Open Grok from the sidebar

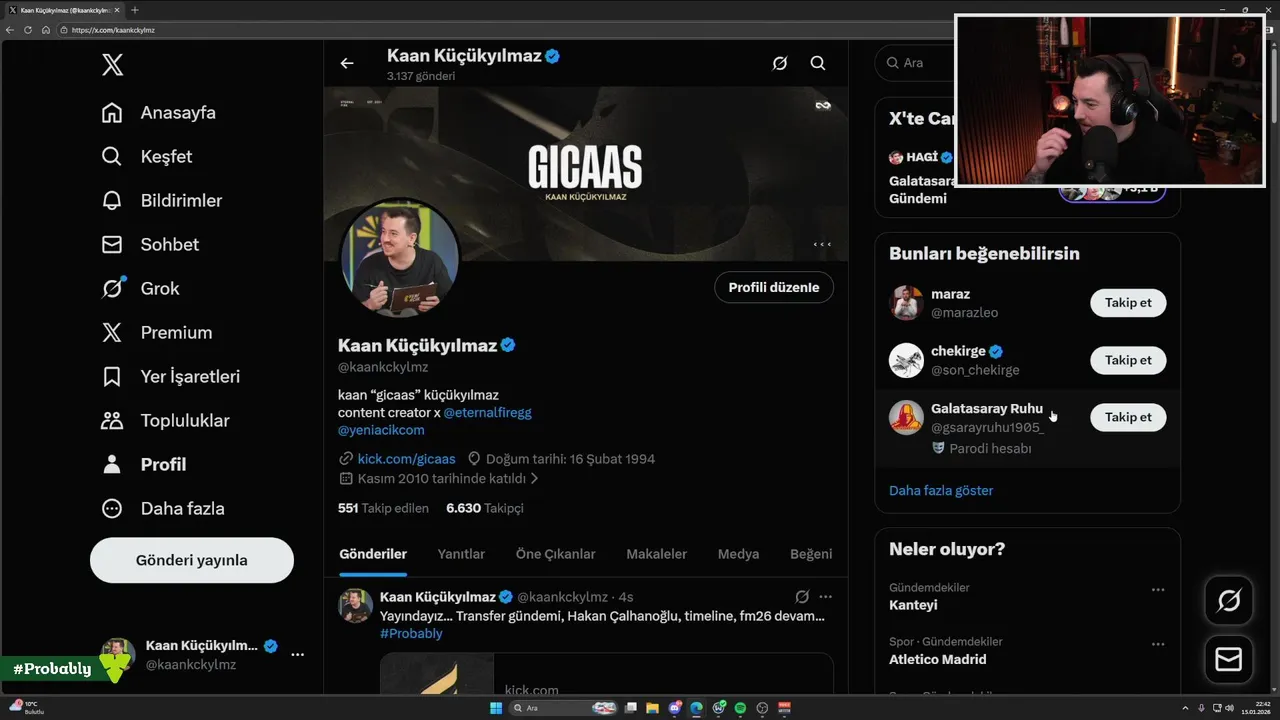(x=140, y=288)
